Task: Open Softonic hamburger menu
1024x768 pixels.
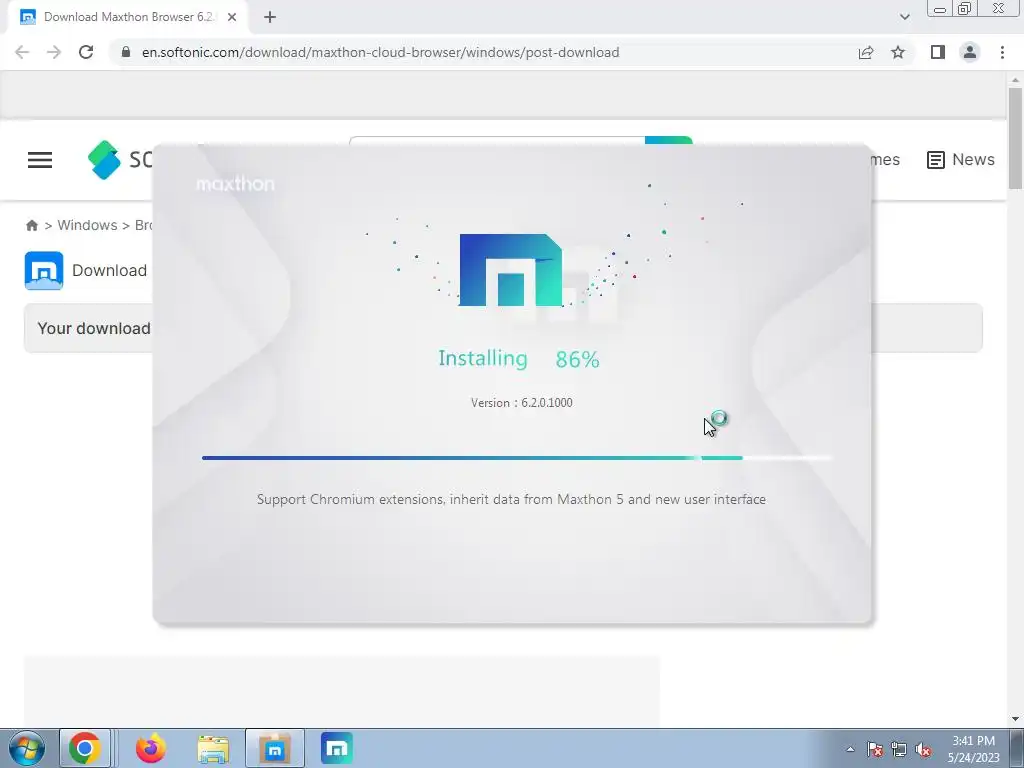Action: (40, 160)
